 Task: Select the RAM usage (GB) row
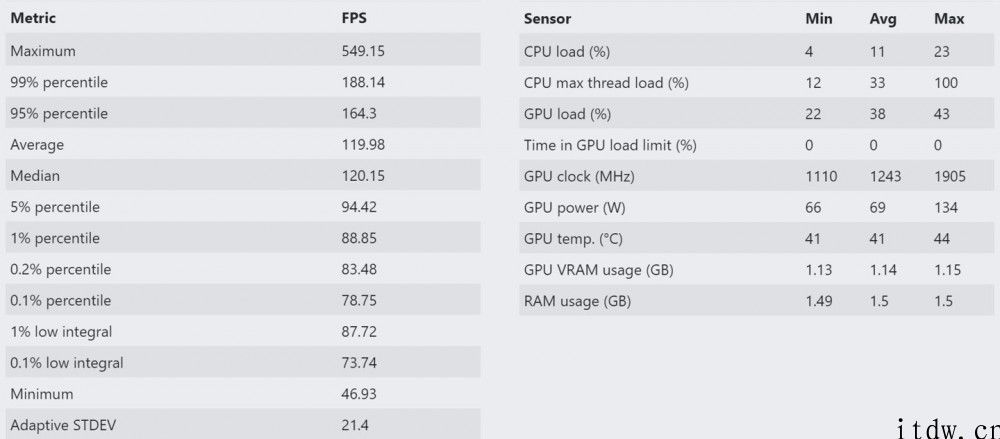[x=756, y=301]
